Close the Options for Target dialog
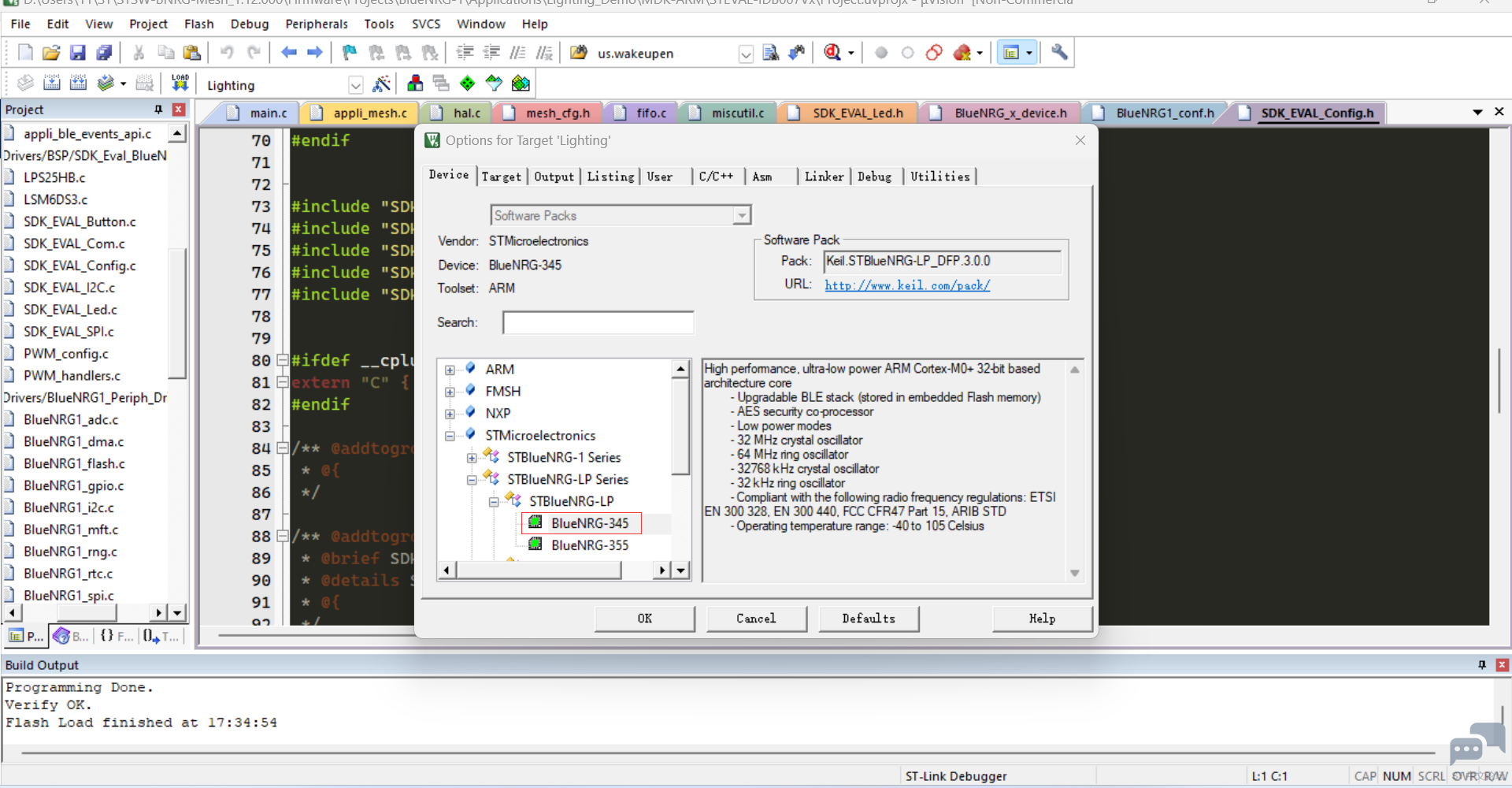Viewport: 1512px width, 788px height. click(x=1080, y=140)
